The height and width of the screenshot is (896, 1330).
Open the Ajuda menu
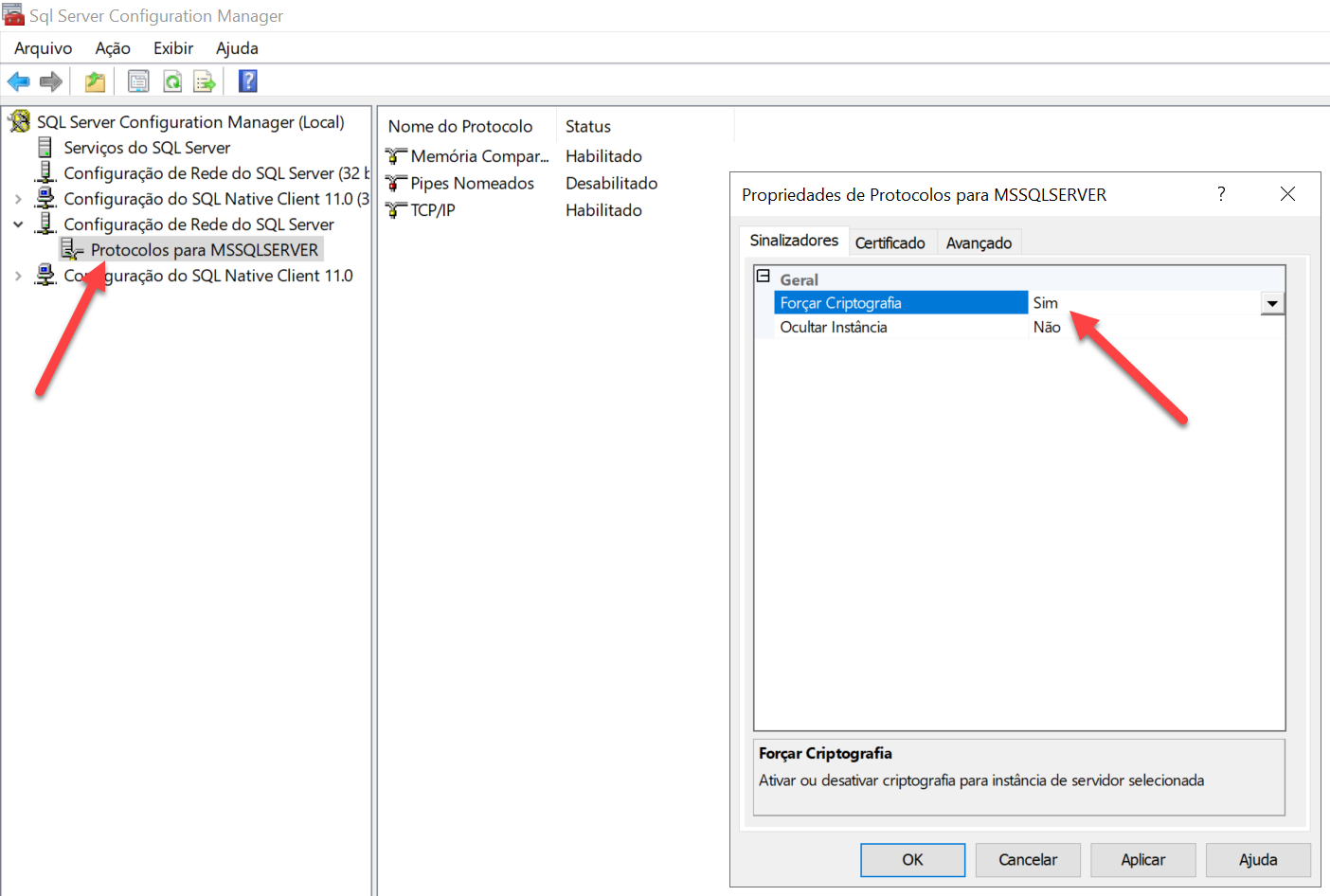click(237, 48)
